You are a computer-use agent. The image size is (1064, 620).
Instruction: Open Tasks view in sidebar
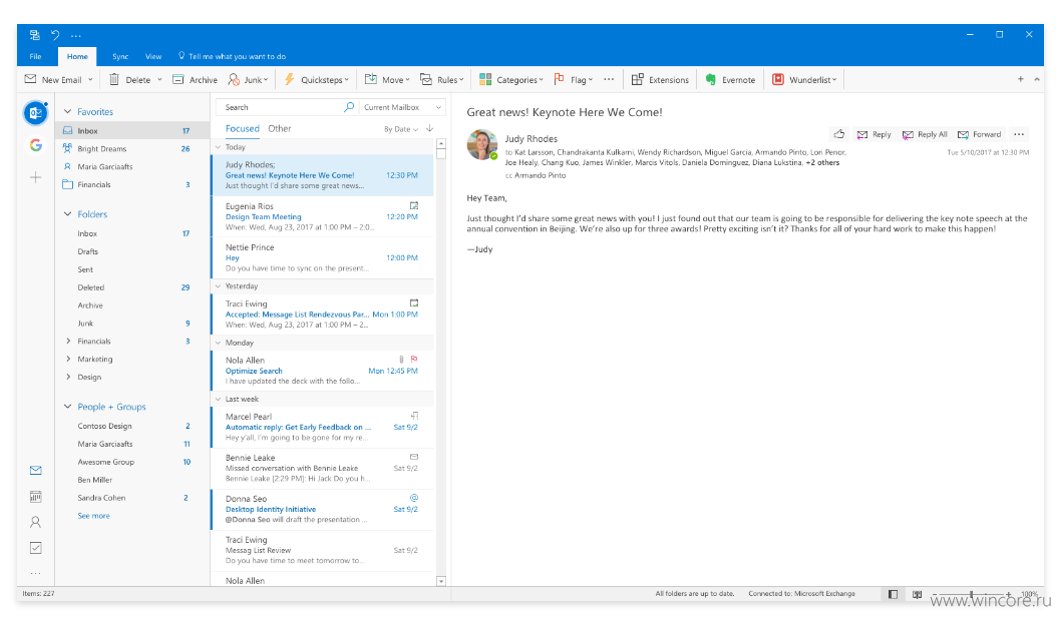[35, 548]
